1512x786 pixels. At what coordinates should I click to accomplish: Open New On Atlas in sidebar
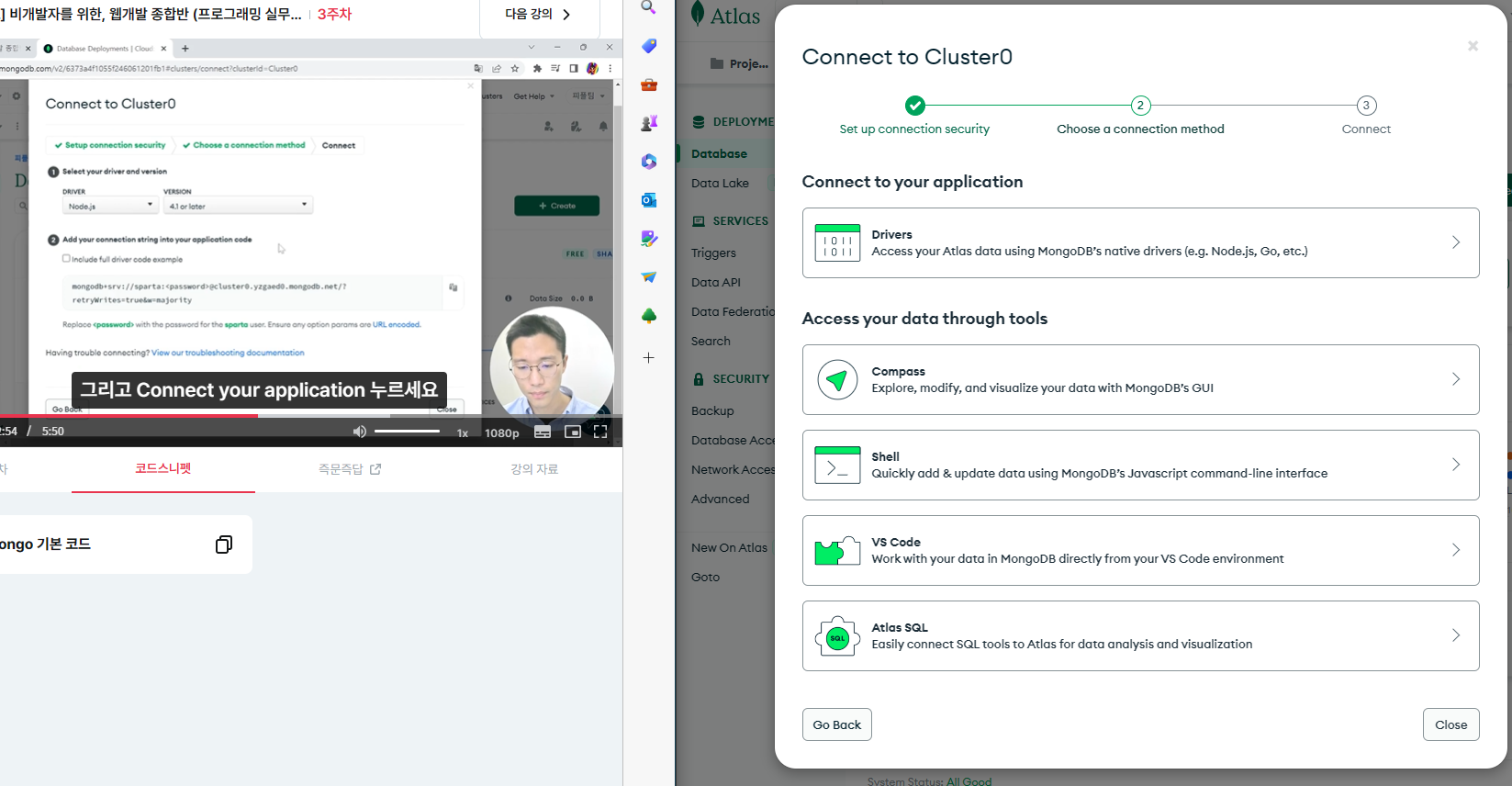click(729, 548)
